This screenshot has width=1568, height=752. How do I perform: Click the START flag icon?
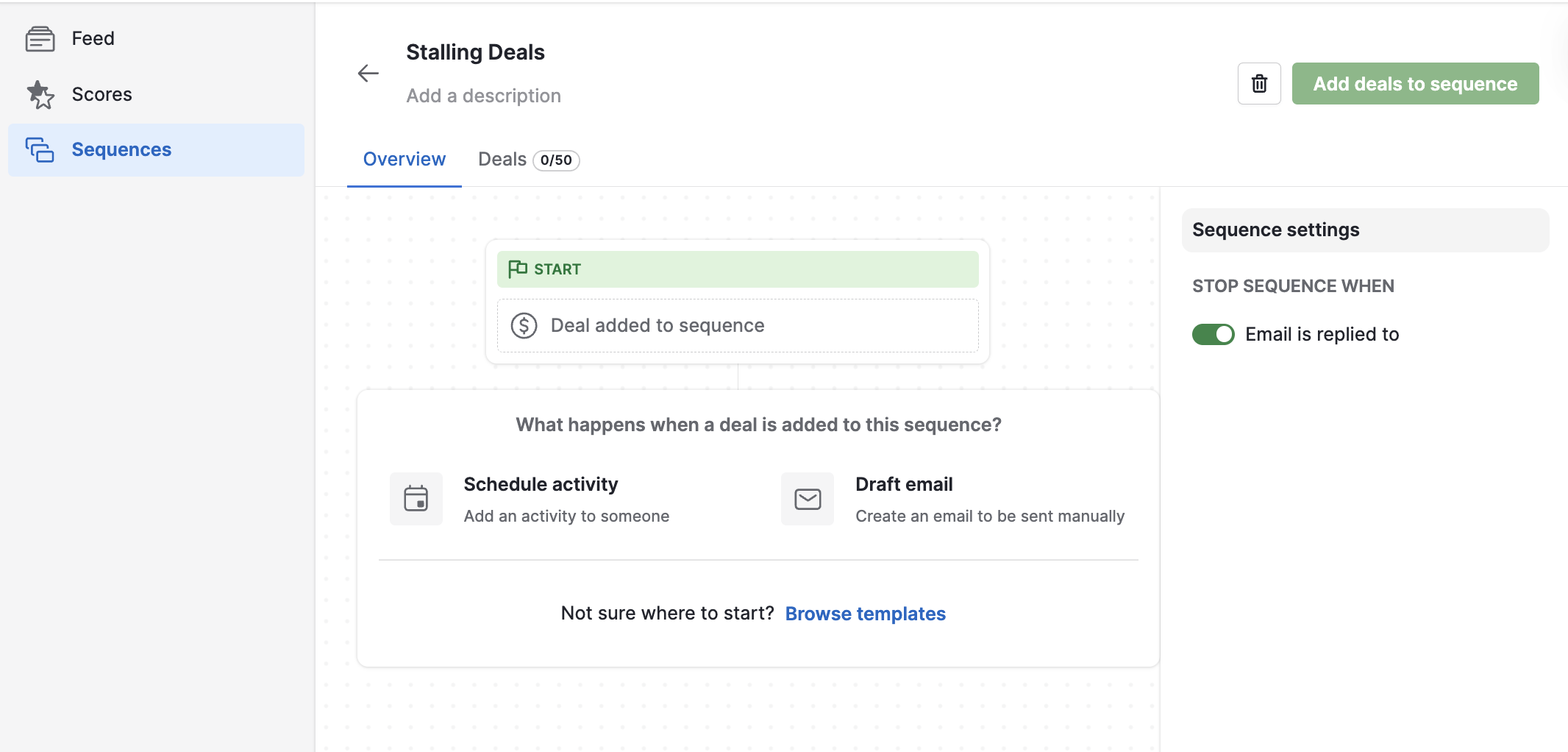518,269
